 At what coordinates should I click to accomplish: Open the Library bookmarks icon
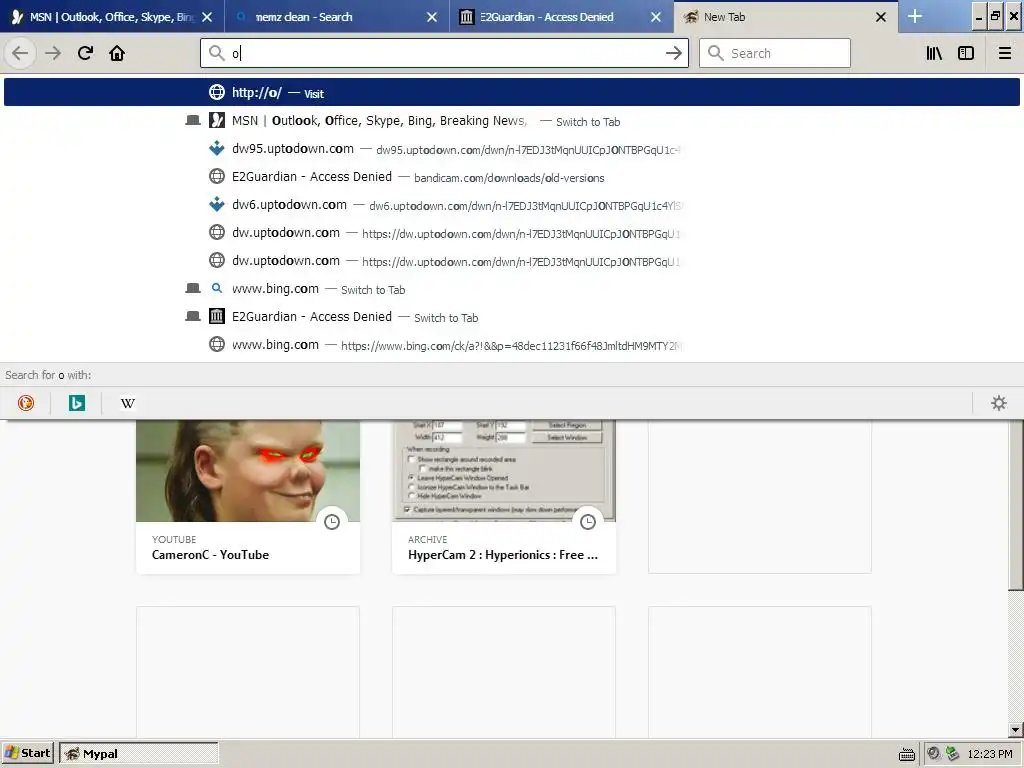[934, 53]
